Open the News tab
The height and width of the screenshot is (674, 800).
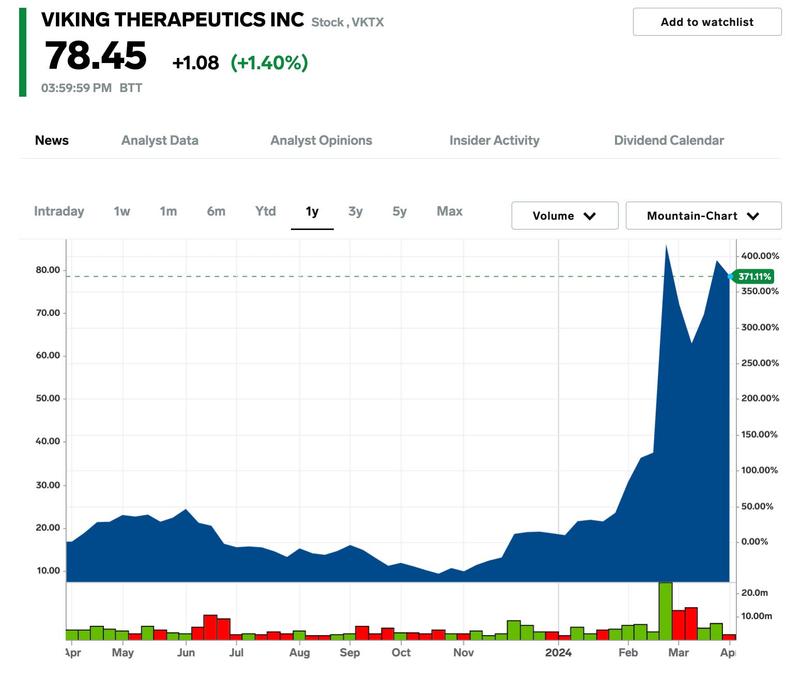click(52, 140)
